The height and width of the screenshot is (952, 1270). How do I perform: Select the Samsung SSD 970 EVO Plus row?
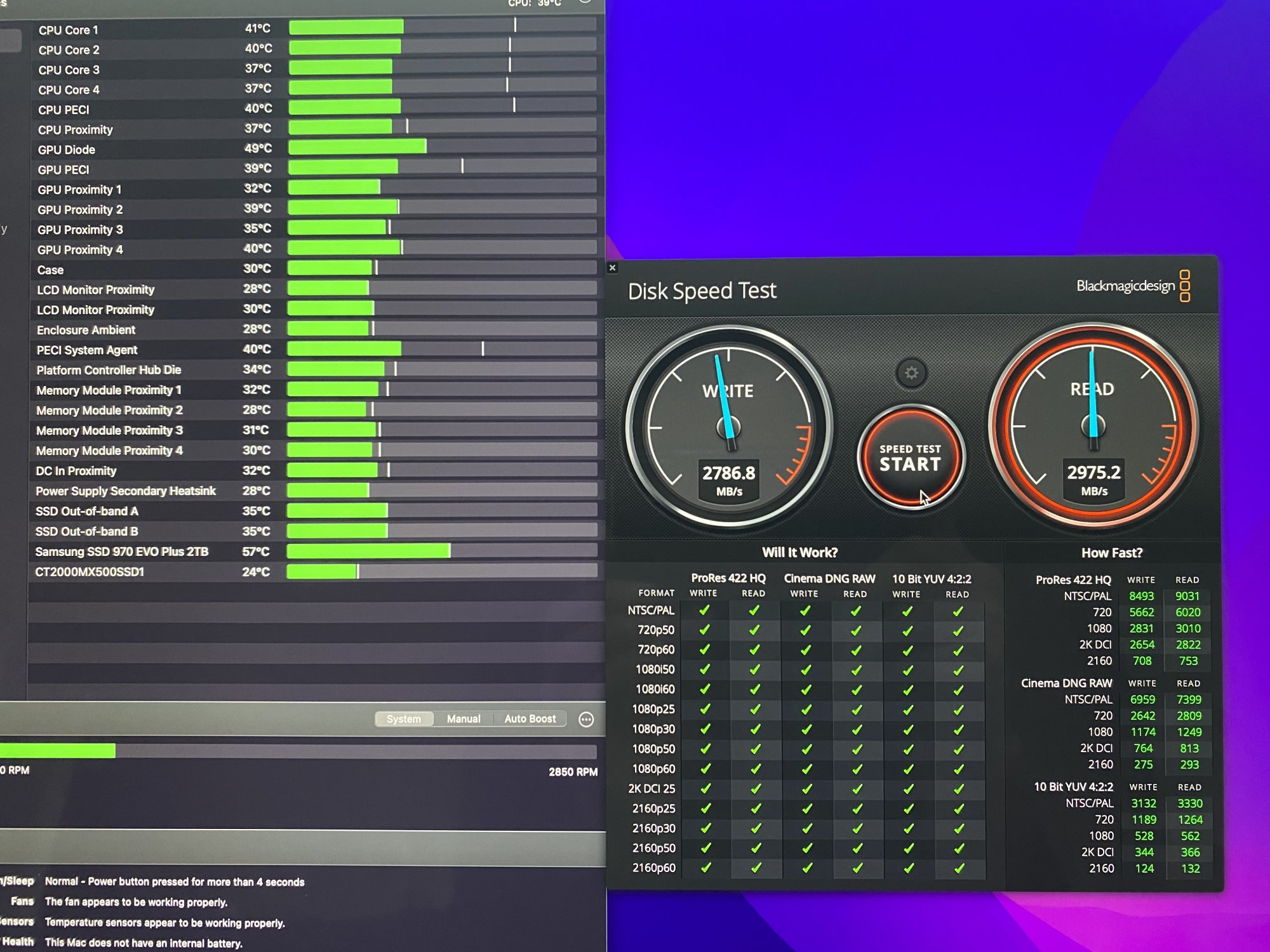122,552
